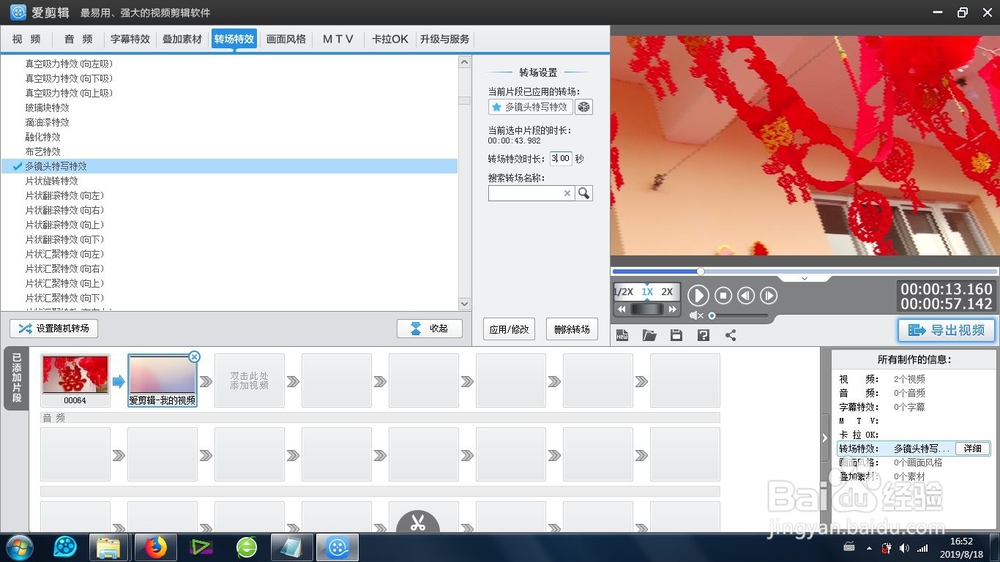Open the help question-mark icon
This screenshot has width=1000, height=562.
[x=703, y=335]
